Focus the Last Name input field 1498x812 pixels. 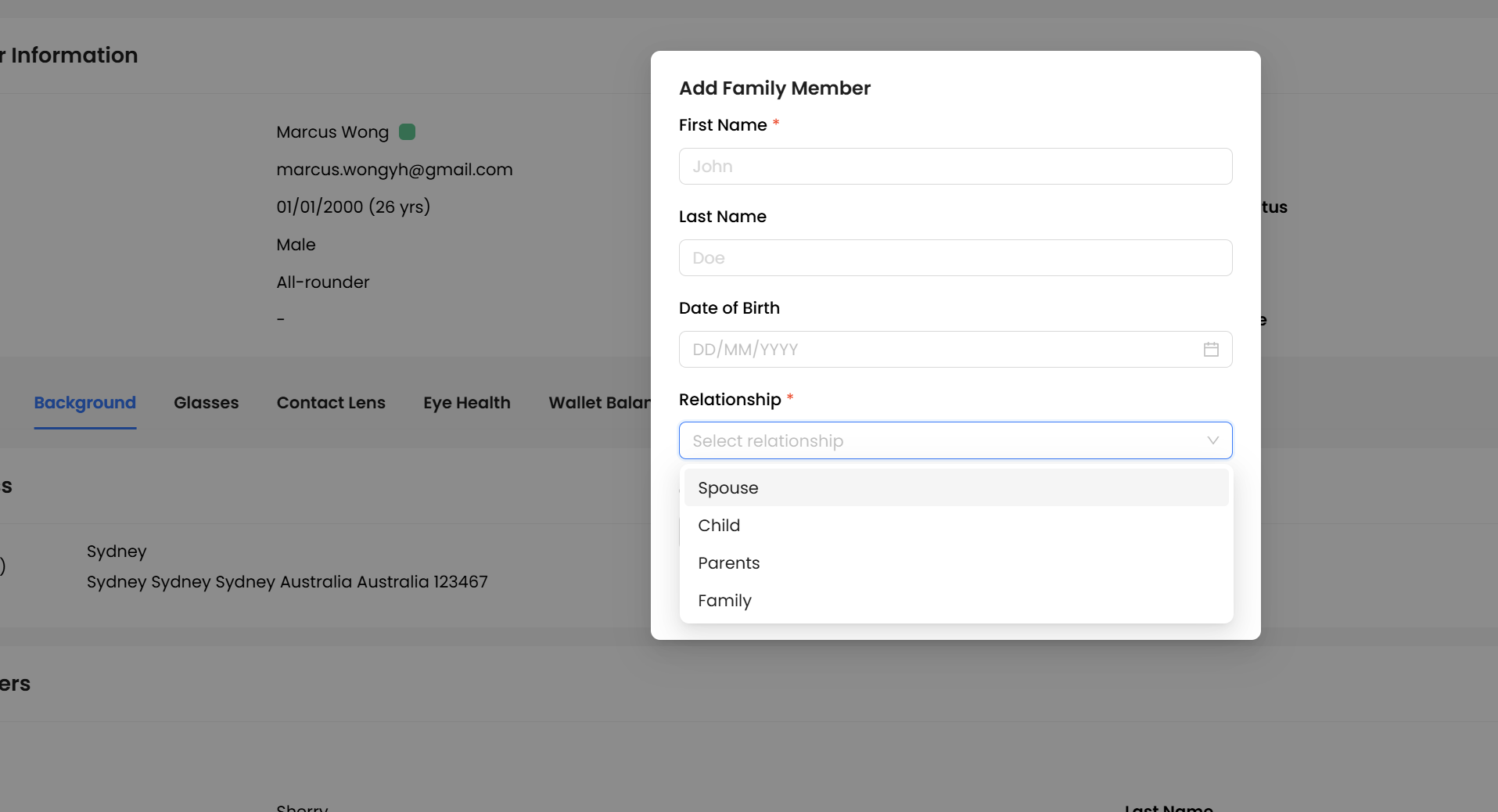click(x=955, y=257)
